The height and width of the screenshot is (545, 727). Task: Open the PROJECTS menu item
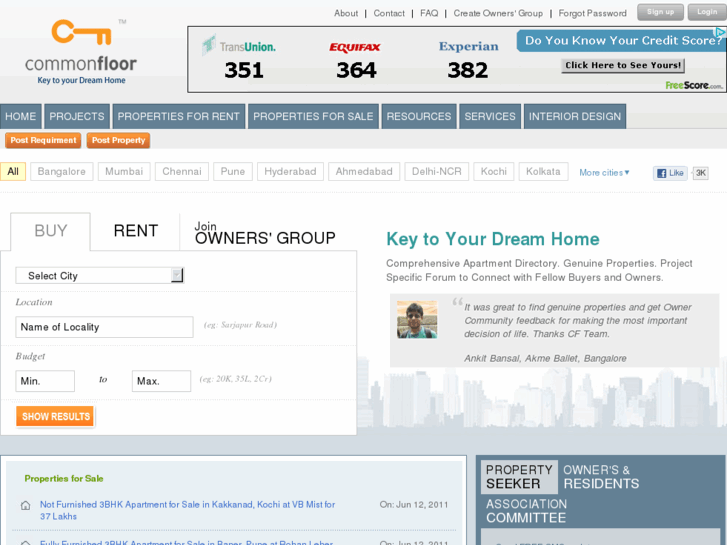pos(77,116)
